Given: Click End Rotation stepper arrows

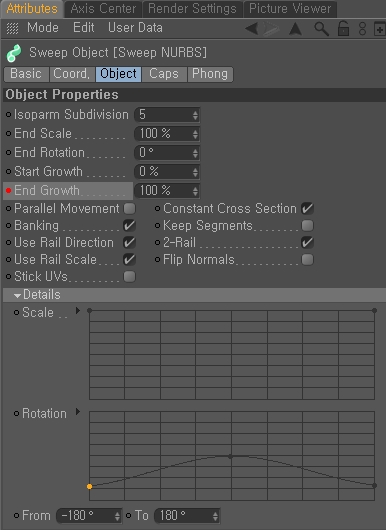Looking at the screenshot, I should tap(195, 153).
